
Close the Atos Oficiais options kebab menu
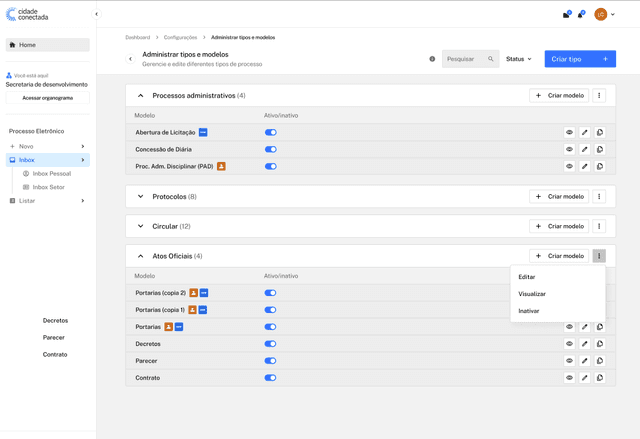coord(599,256)
